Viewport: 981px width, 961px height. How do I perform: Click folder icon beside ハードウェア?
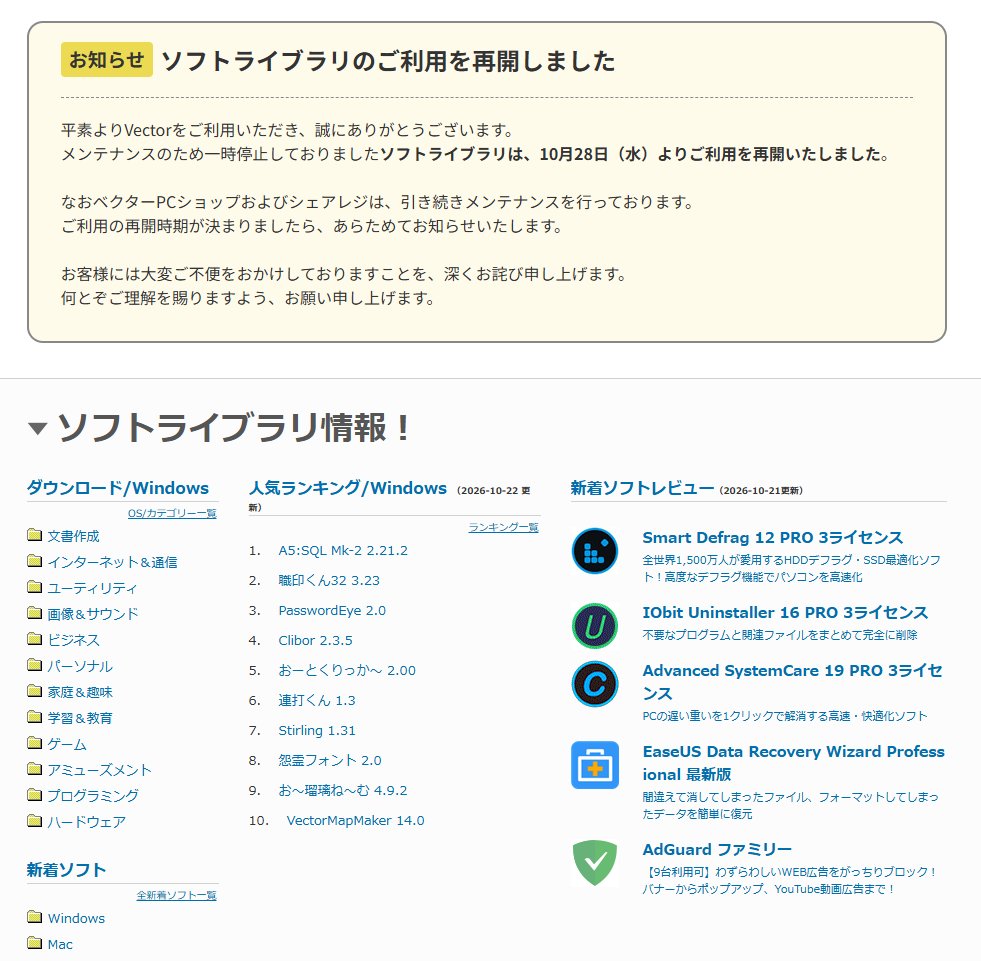coord(34,820)
